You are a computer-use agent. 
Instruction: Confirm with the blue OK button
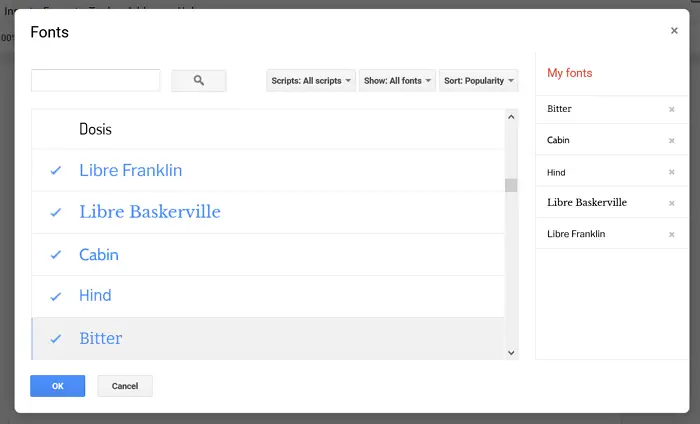click(58, 386)
